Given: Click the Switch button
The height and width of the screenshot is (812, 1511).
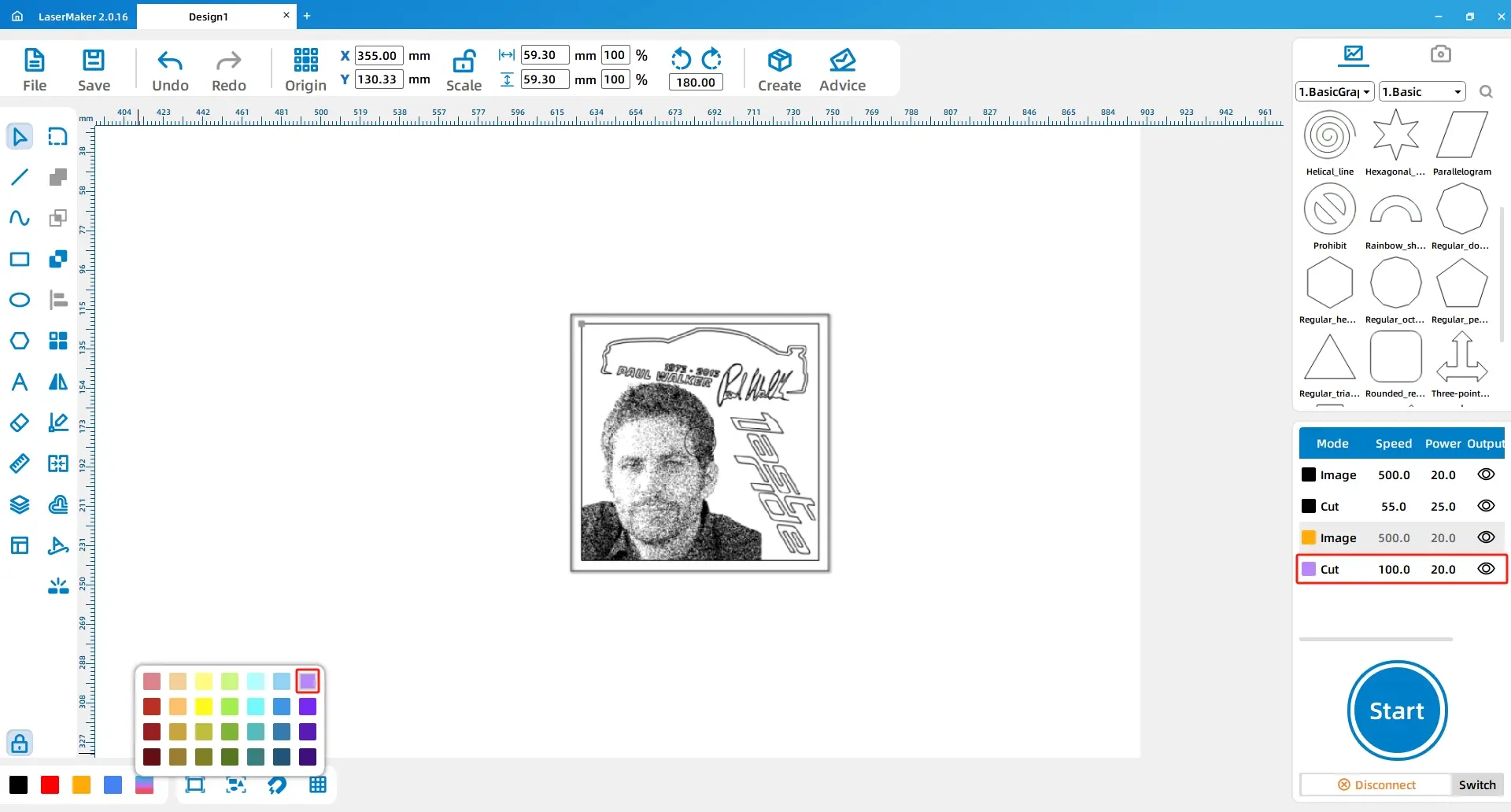Looking at the screenshot, I should tap(1477, 784).
